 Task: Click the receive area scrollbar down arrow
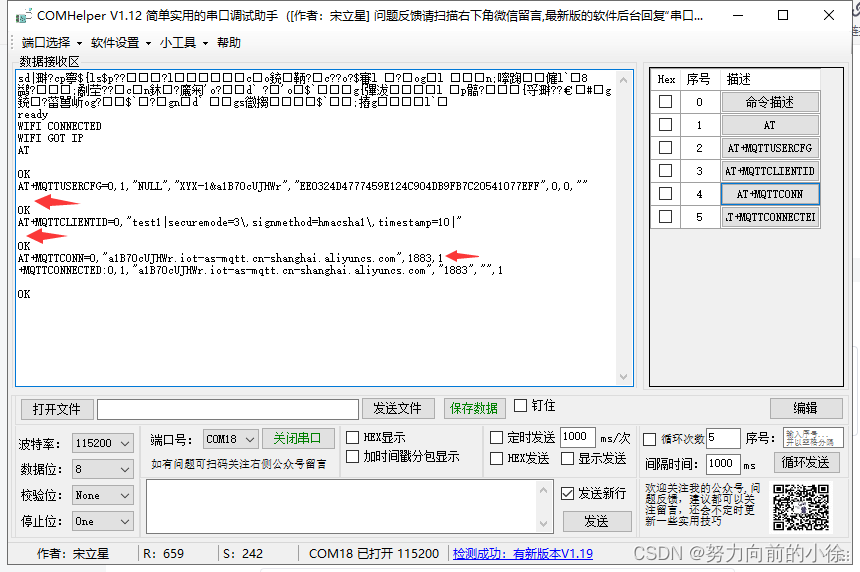pos(626,378)
